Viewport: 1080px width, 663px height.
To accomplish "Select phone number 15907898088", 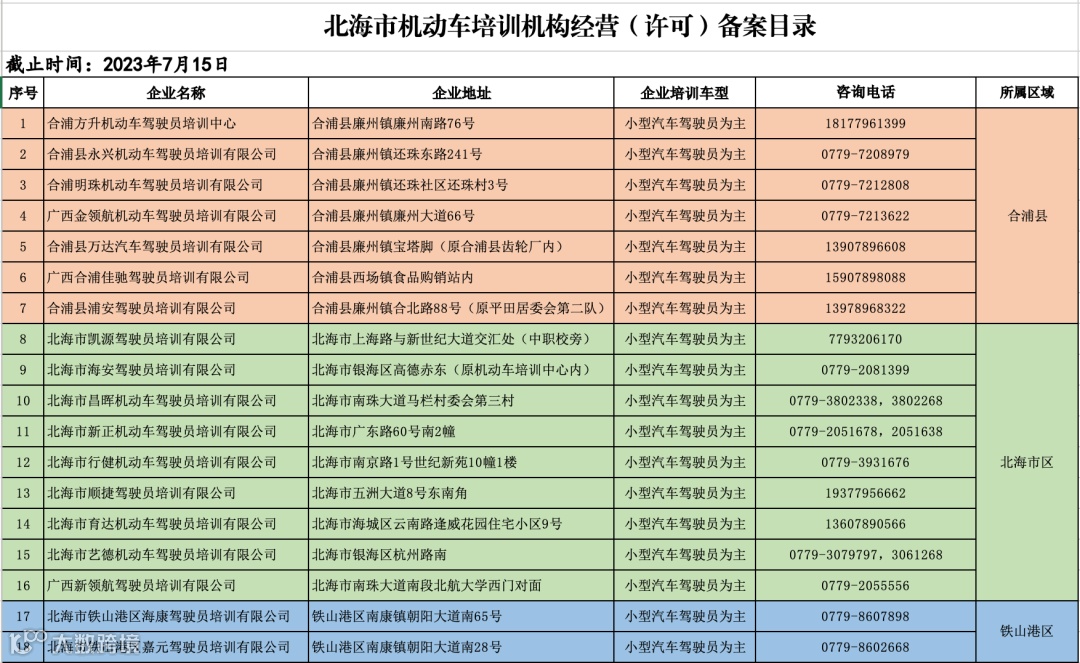I will pos(866,278).
